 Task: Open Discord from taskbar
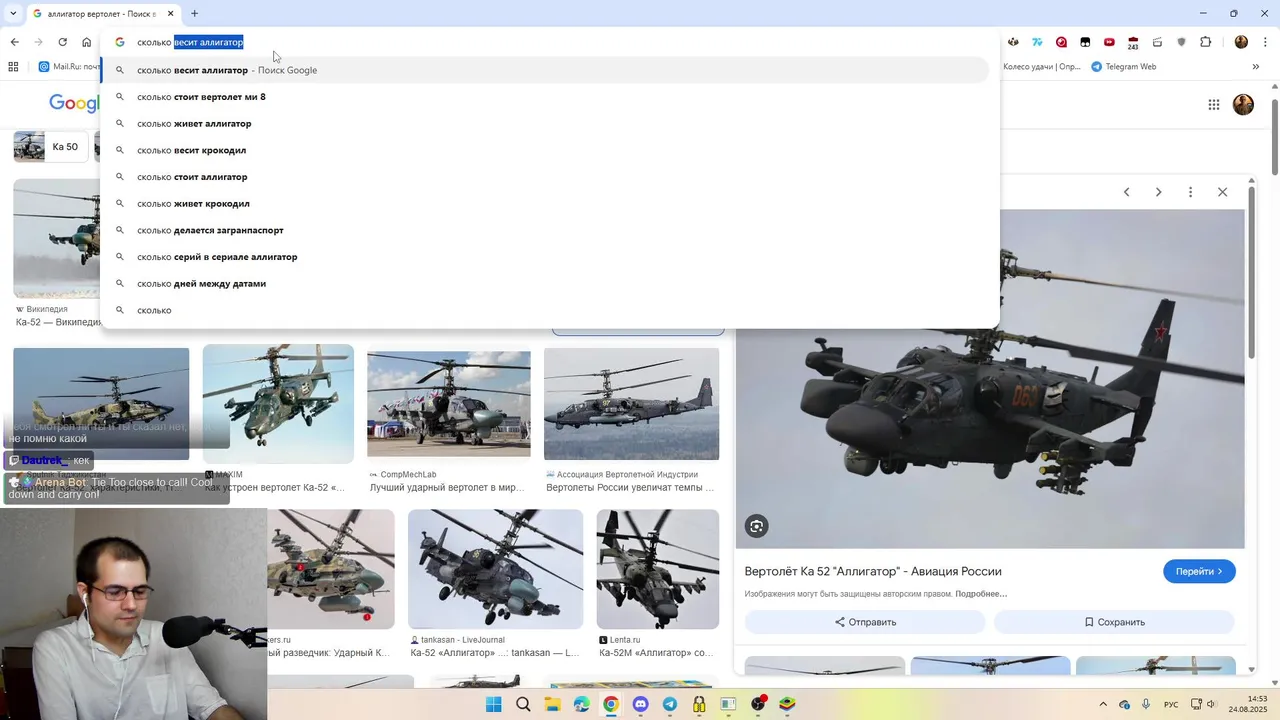tap(641, 704)
